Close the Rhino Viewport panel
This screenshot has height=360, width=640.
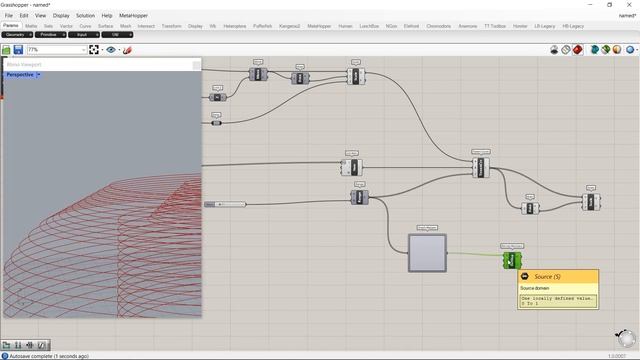point(196,65)
